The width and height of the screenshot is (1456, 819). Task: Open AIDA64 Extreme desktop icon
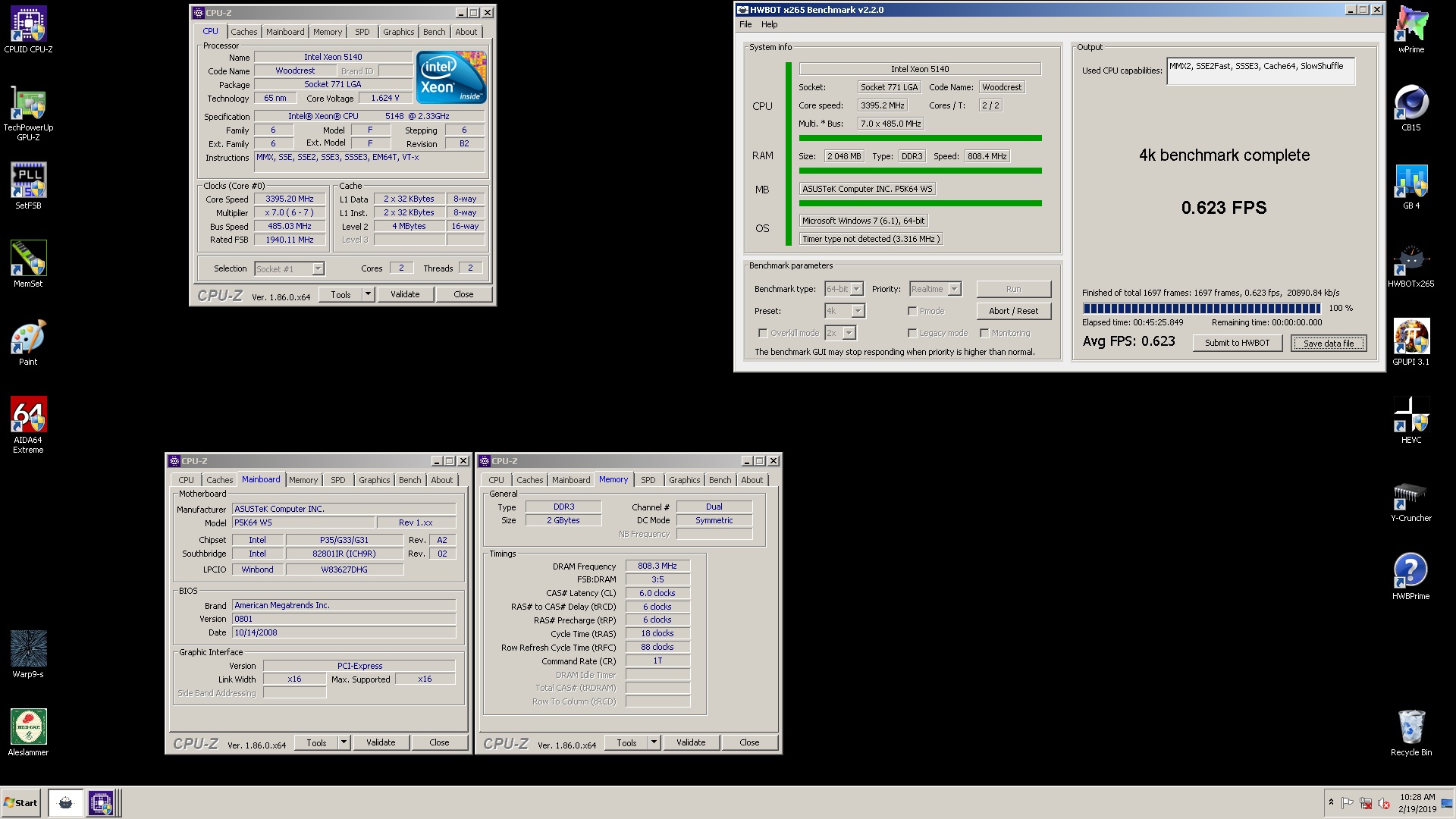28,425
